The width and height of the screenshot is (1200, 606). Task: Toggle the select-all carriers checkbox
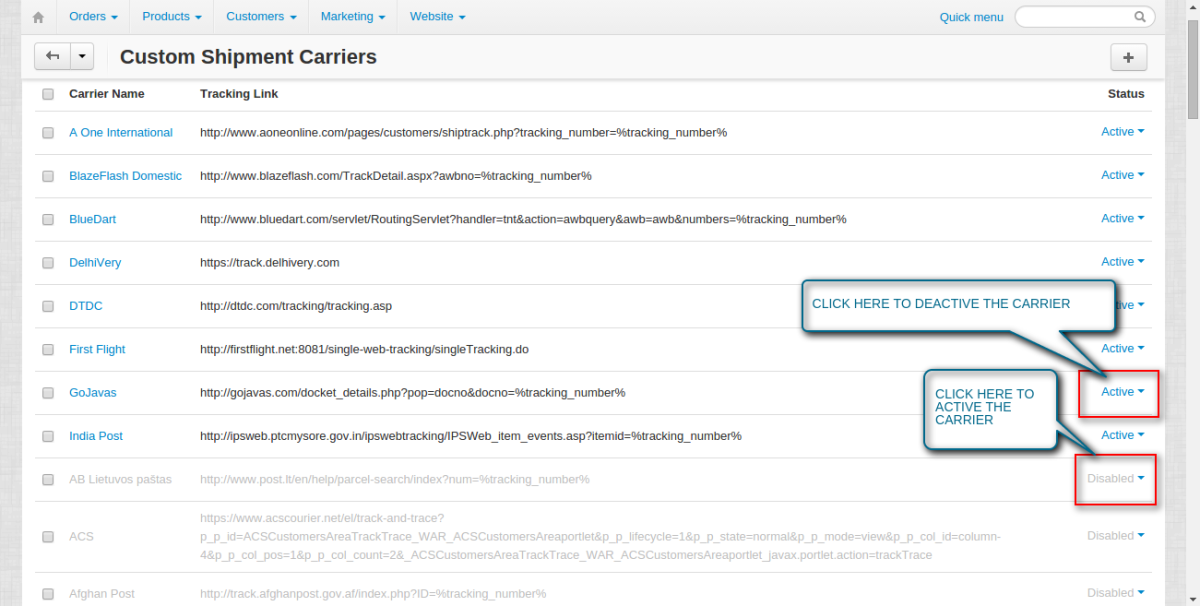click(x=48, y=94)
